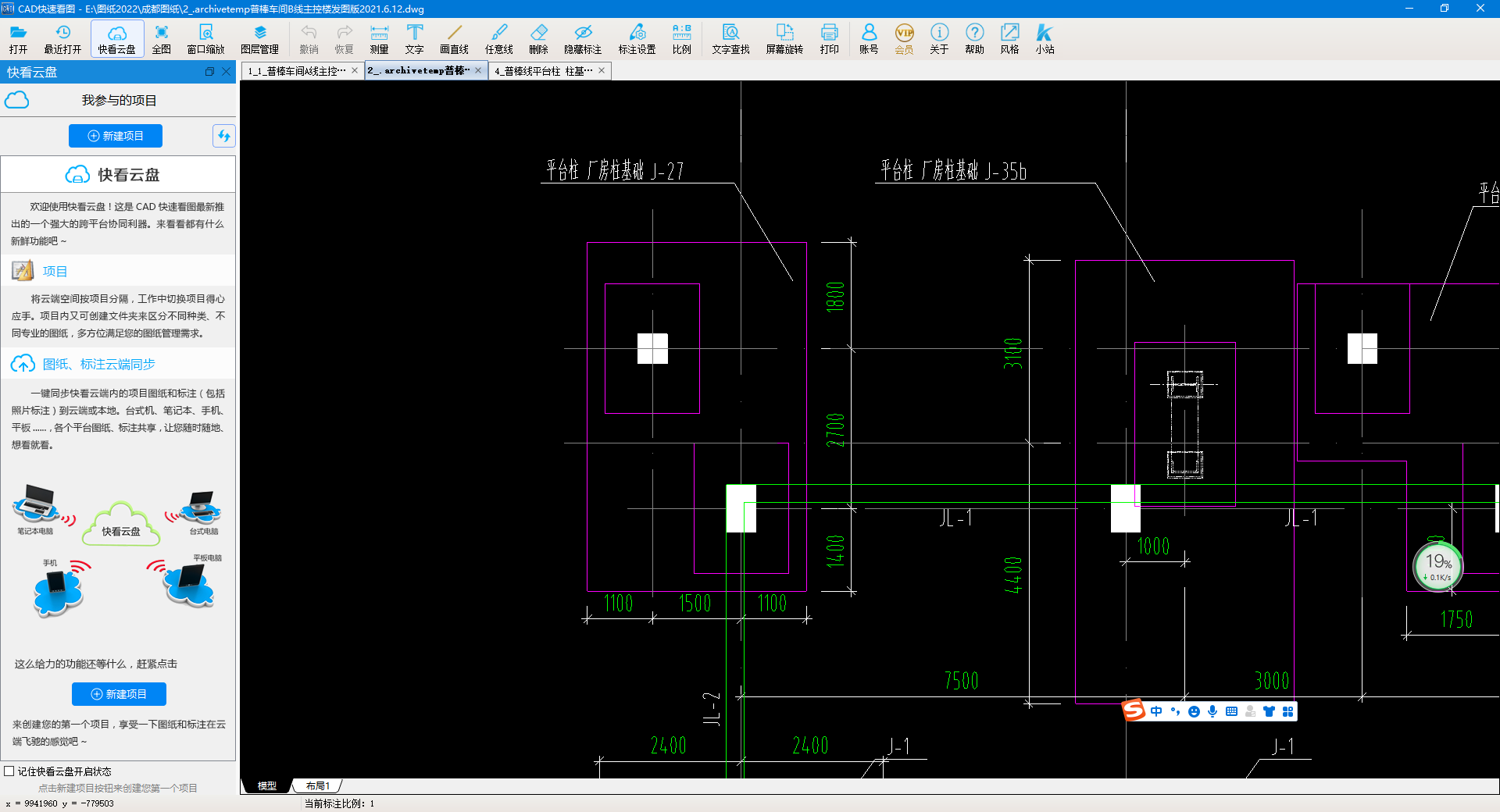Click 屏幕旋转 screen rotate tool
Viewport: 1500px width, 812px height.
point(784,39)
